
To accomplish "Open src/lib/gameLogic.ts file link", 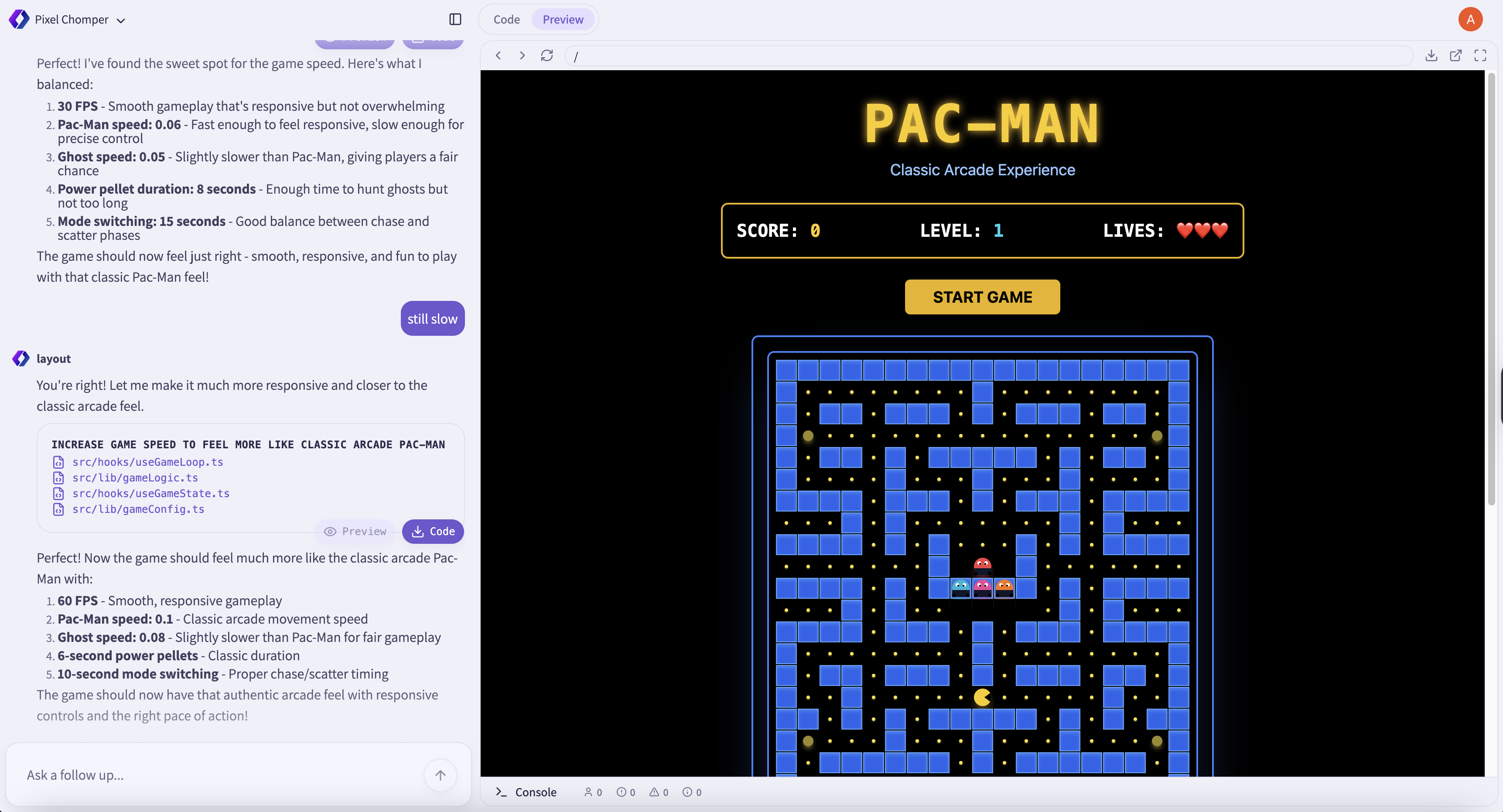I will coord(135,478).
